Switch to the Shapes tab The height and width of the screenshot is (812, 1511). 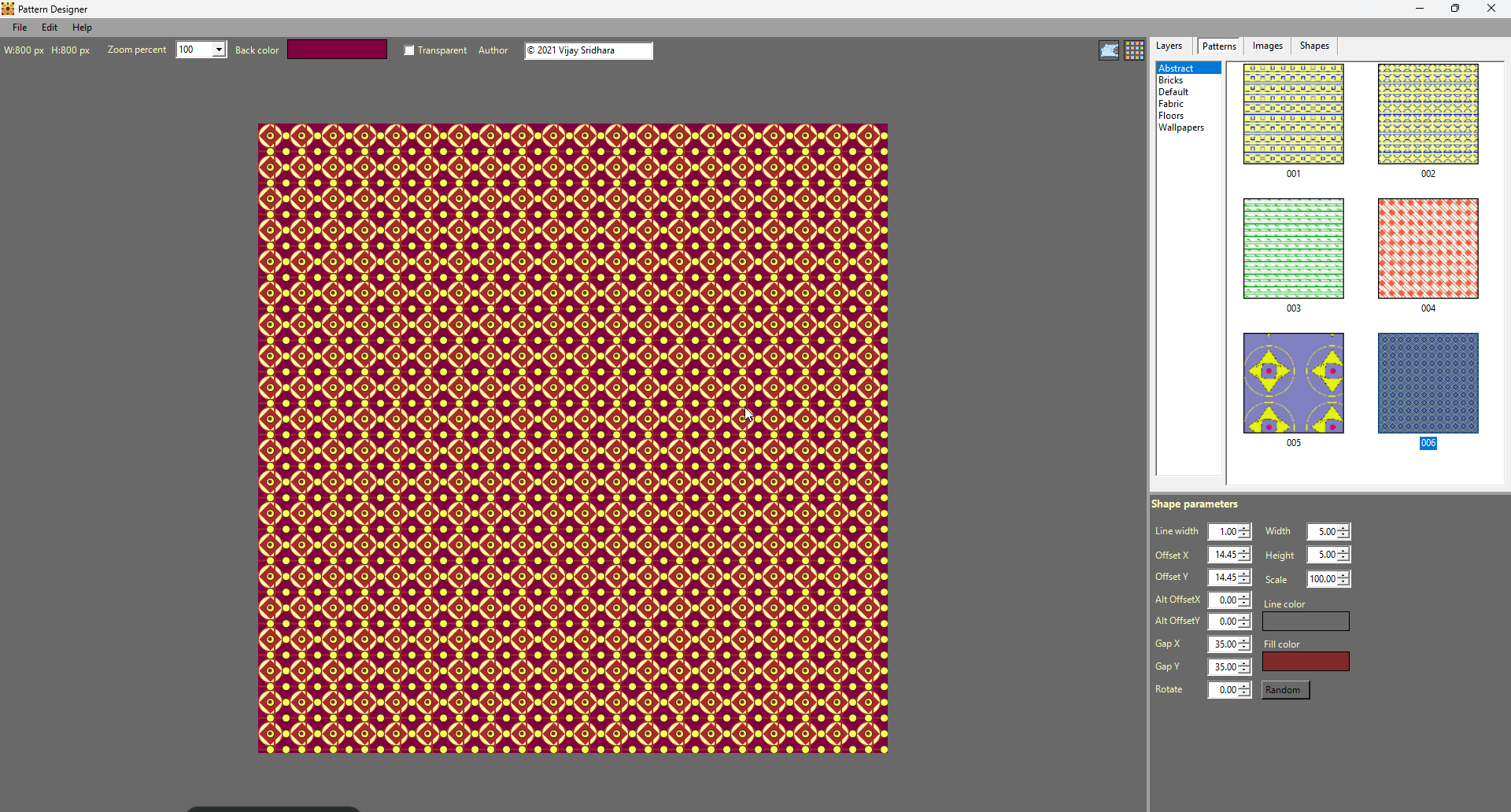[1314, 46]
